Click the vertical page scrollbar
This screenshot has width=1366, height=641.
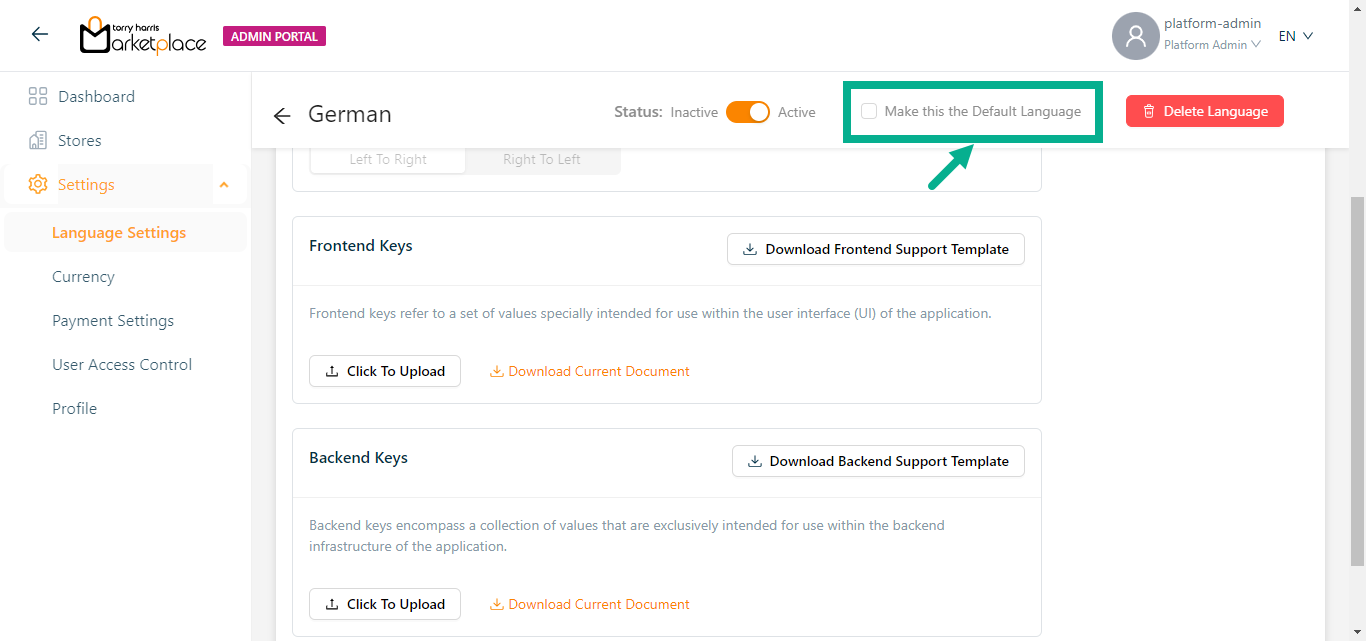pos(1357,380)
